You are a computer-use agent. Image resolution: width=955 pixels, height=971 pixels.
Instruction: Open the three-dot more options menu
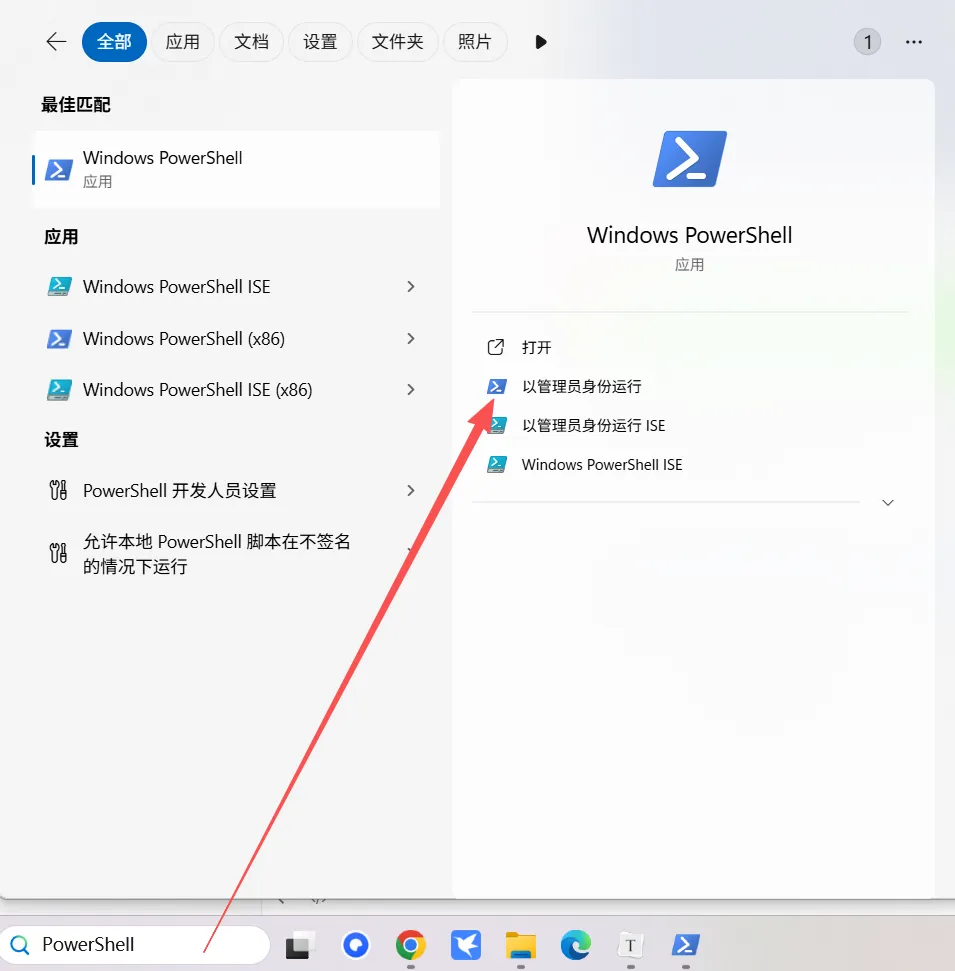point(914,42)
